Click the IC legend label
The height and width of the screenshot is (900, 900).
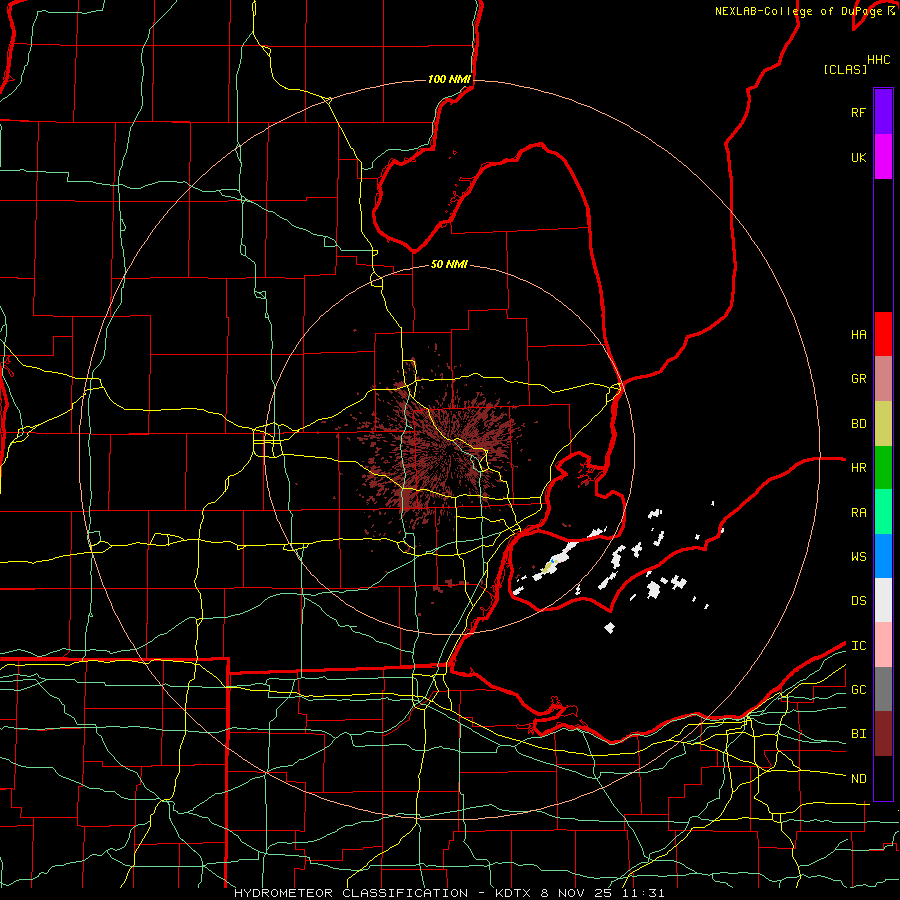coord(858,646)
